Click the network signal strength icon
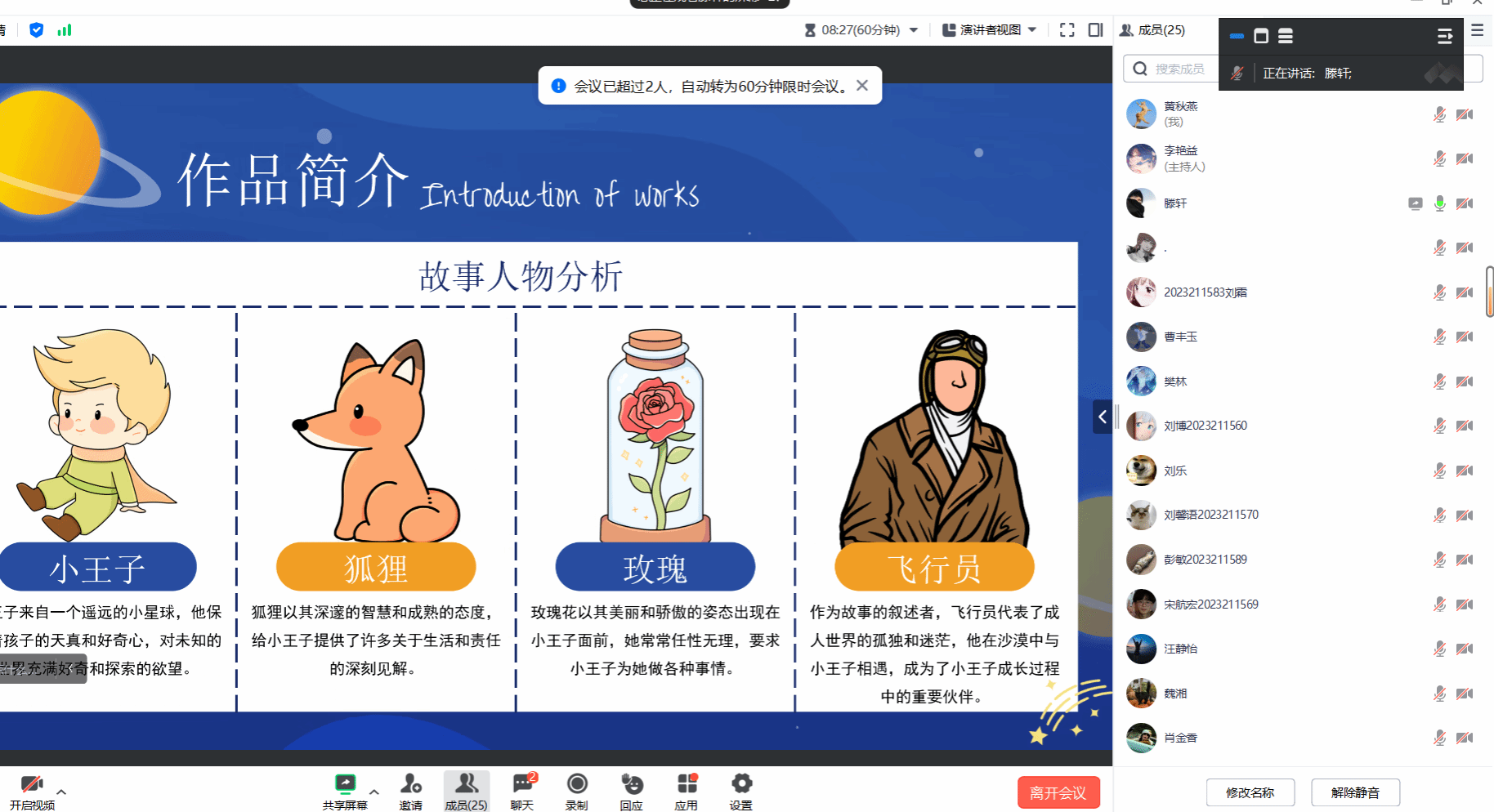 [x=65, y=30]
